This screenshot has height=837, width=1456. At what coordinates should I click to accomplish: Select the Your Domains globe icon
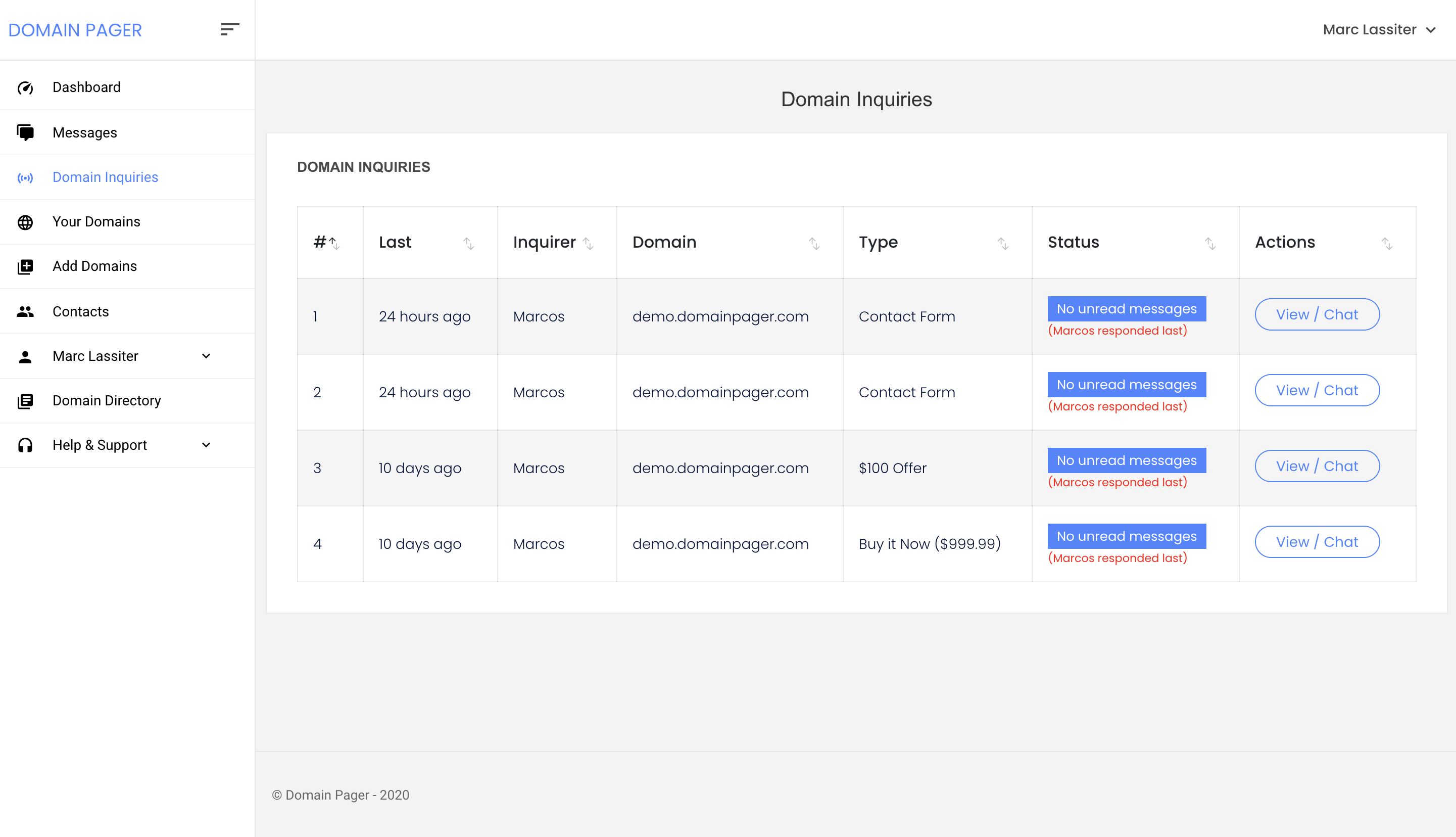tap(25, 222)
